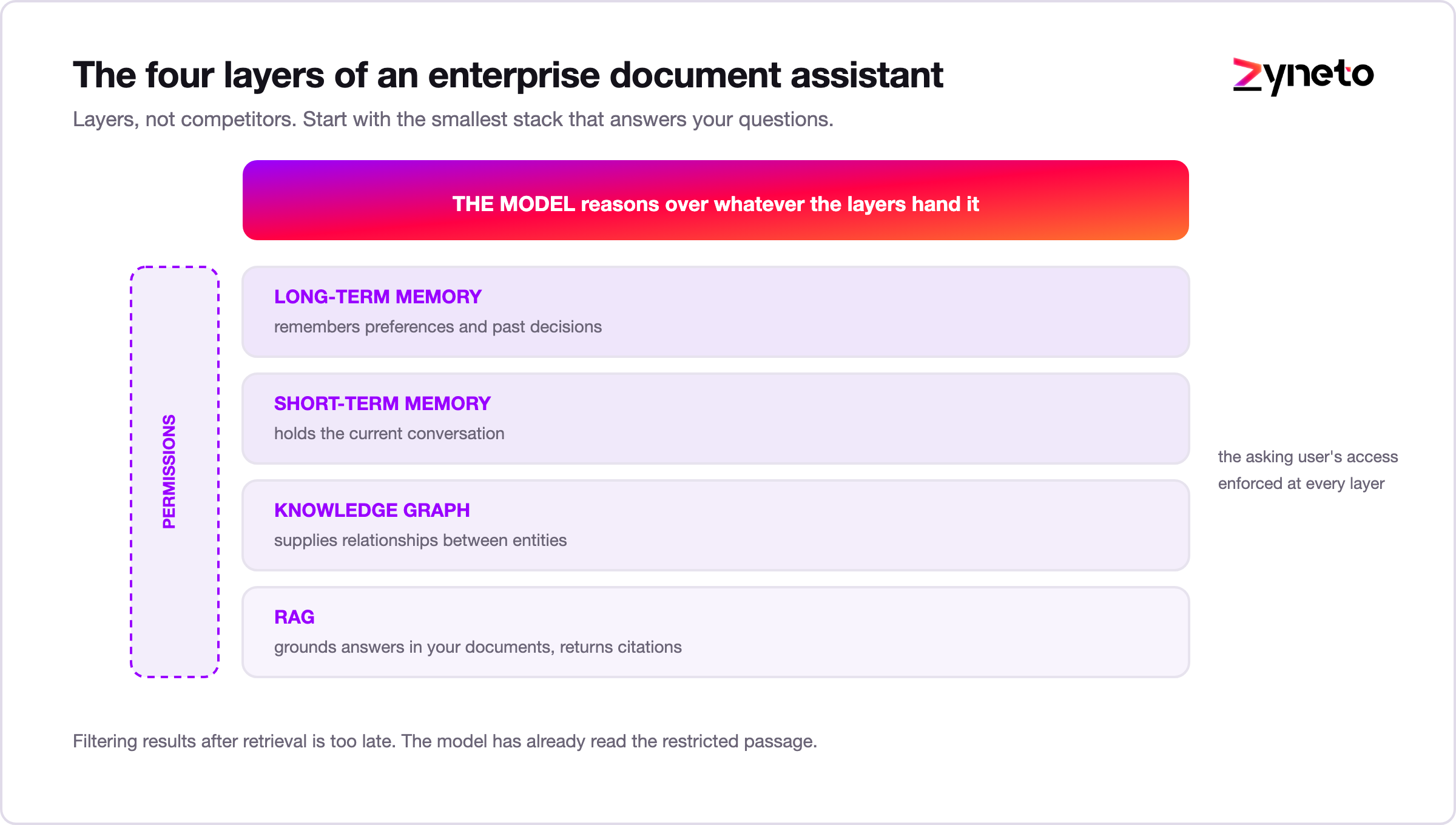Screen dimensions: 1456x825
Task: Select the RAG heading
Action: (294, 617)
